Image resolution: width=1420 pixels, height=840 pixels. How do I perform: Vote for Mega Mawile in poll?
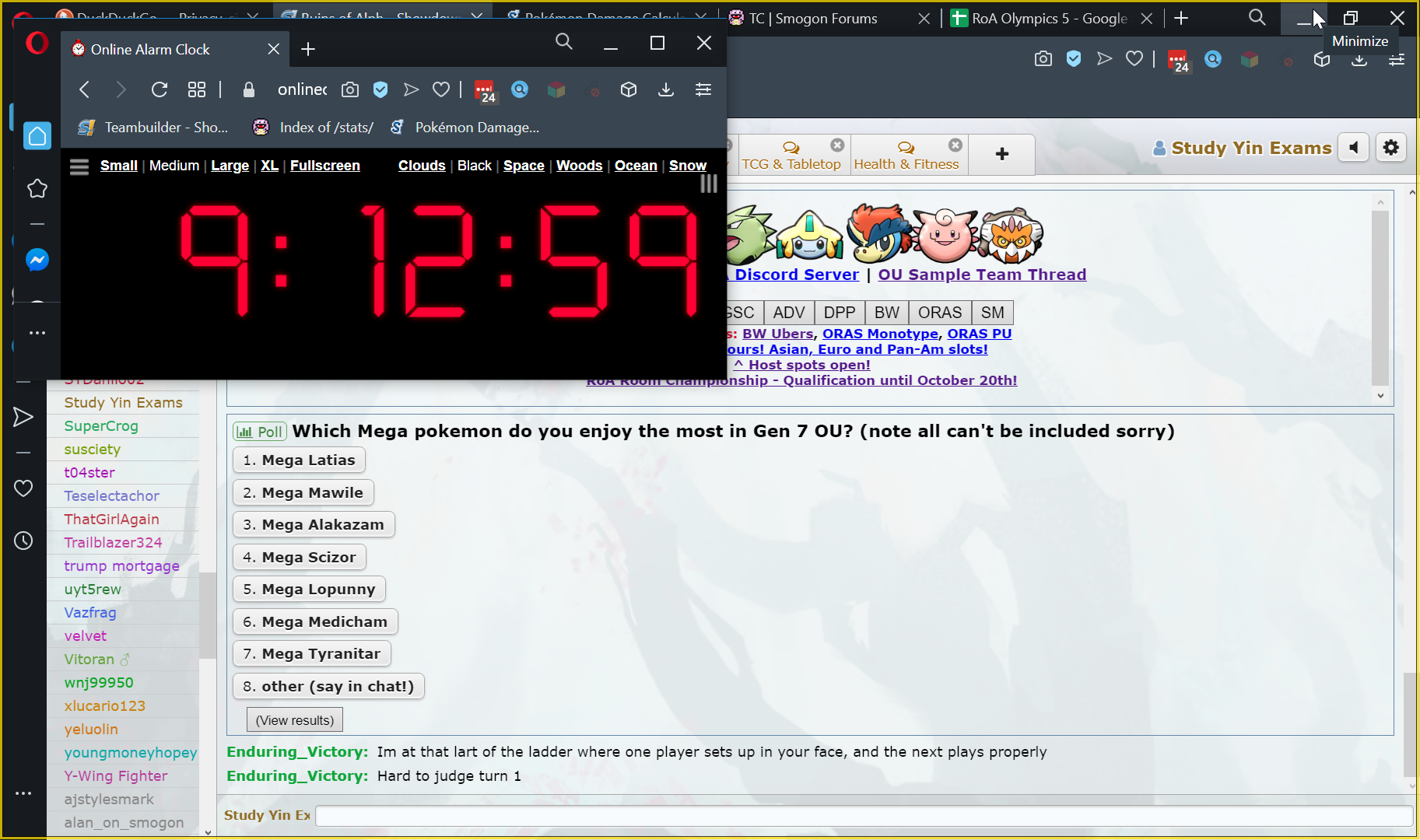point(303,492)
